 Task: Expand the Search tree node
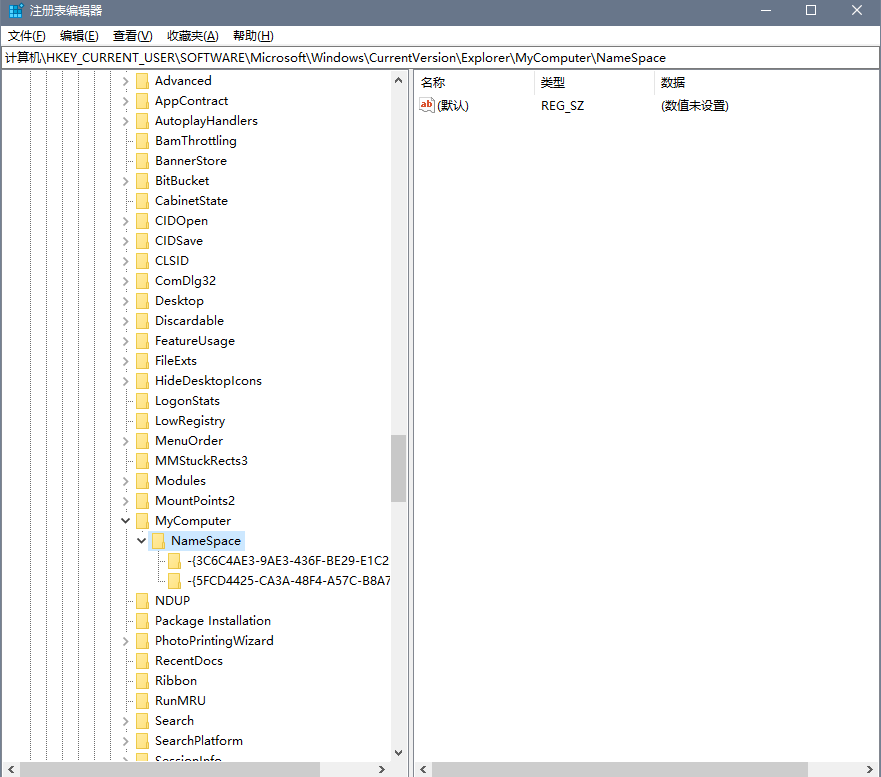pyautogui.click(x=126, y=721)
